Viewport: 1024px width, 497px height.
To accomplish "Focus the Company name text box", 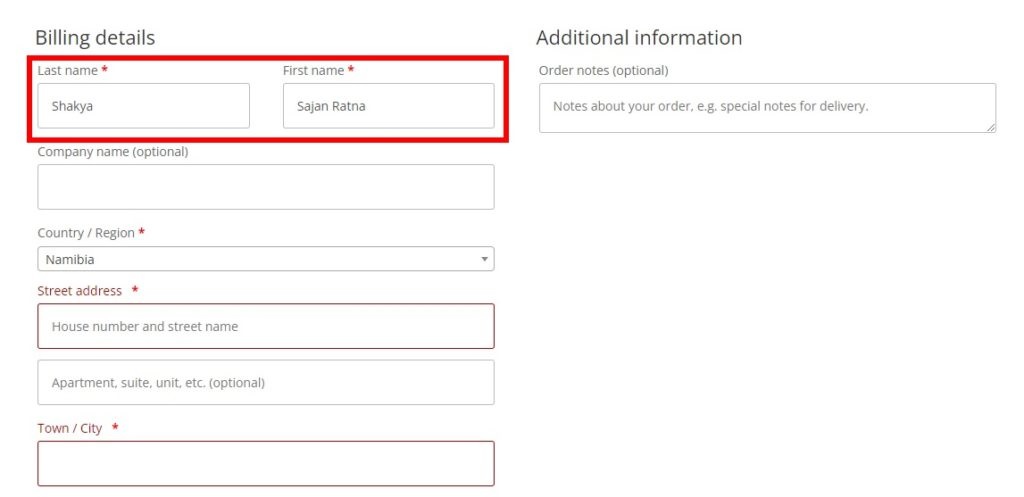I will (265, 187).
